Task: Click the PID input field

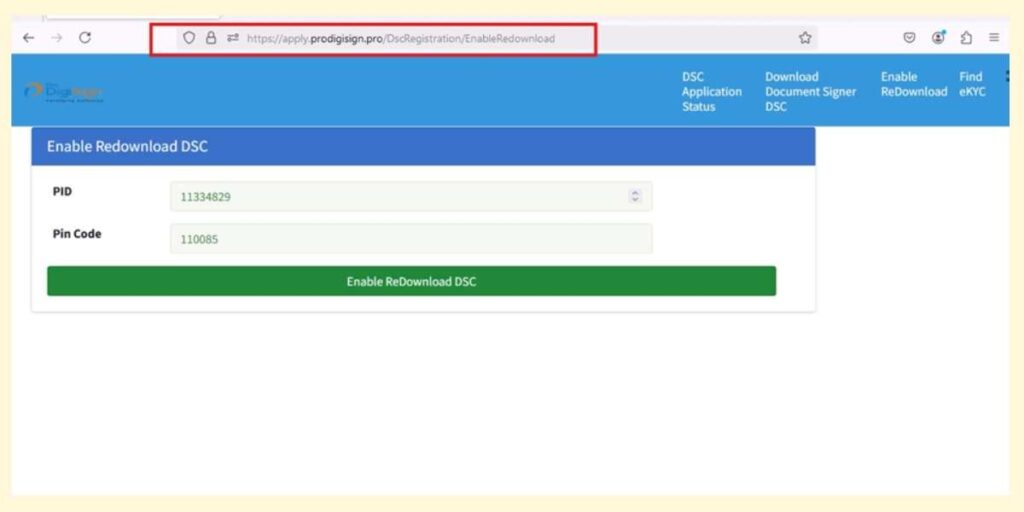Action: coord(411,197)
